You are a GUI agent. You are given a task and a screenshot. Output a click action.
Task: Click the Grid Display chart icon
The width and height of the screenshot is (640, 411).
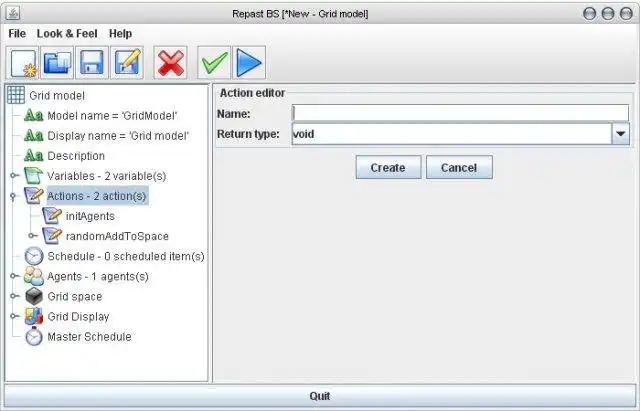click(x=33, y=316)
